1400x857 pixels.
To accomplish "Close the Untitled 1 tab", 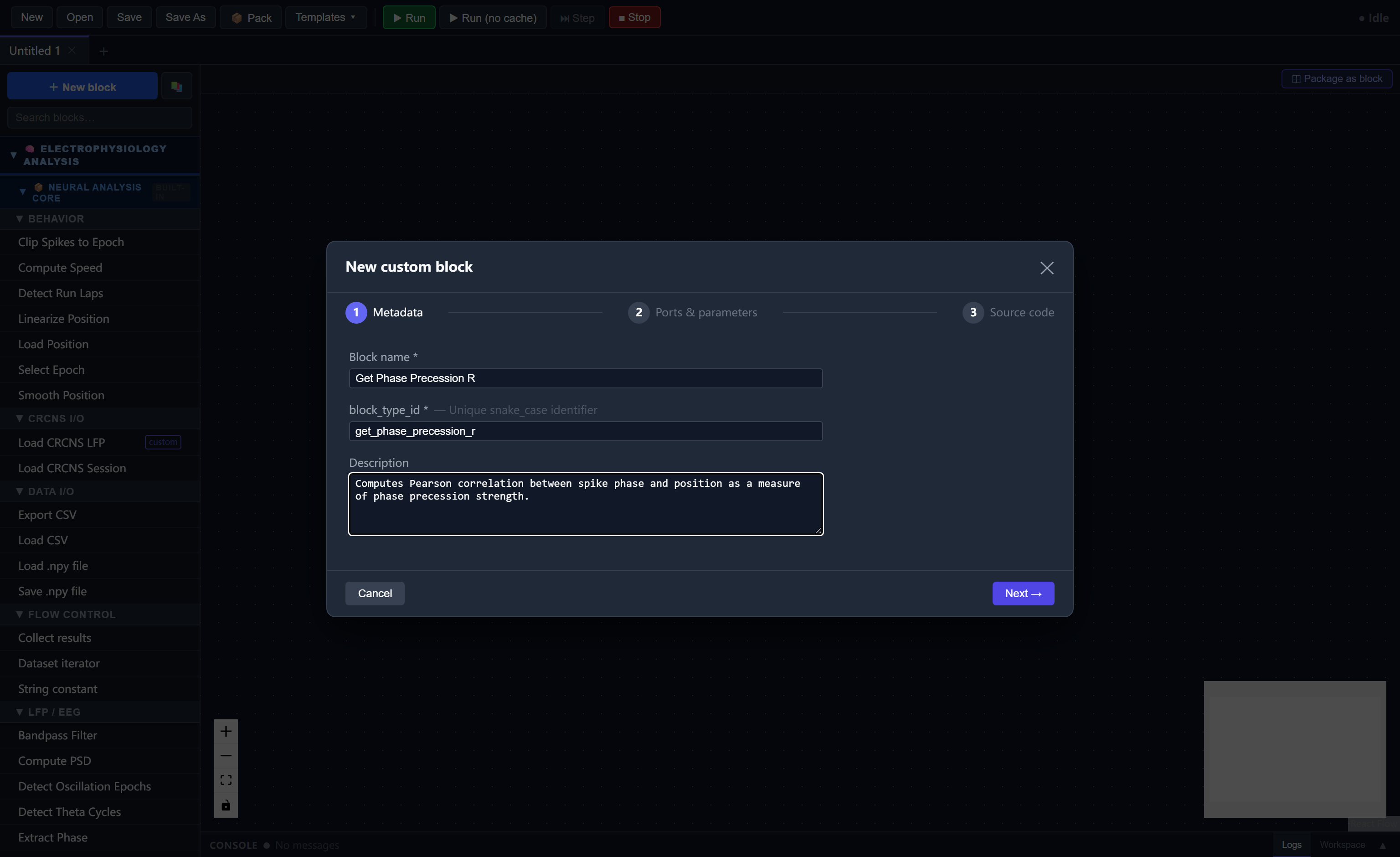I will (72, 50).
